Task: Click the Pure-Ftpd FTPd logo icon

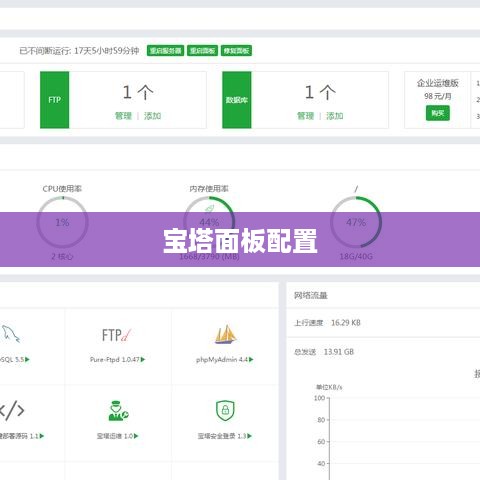Action: [x=117, y=335]
